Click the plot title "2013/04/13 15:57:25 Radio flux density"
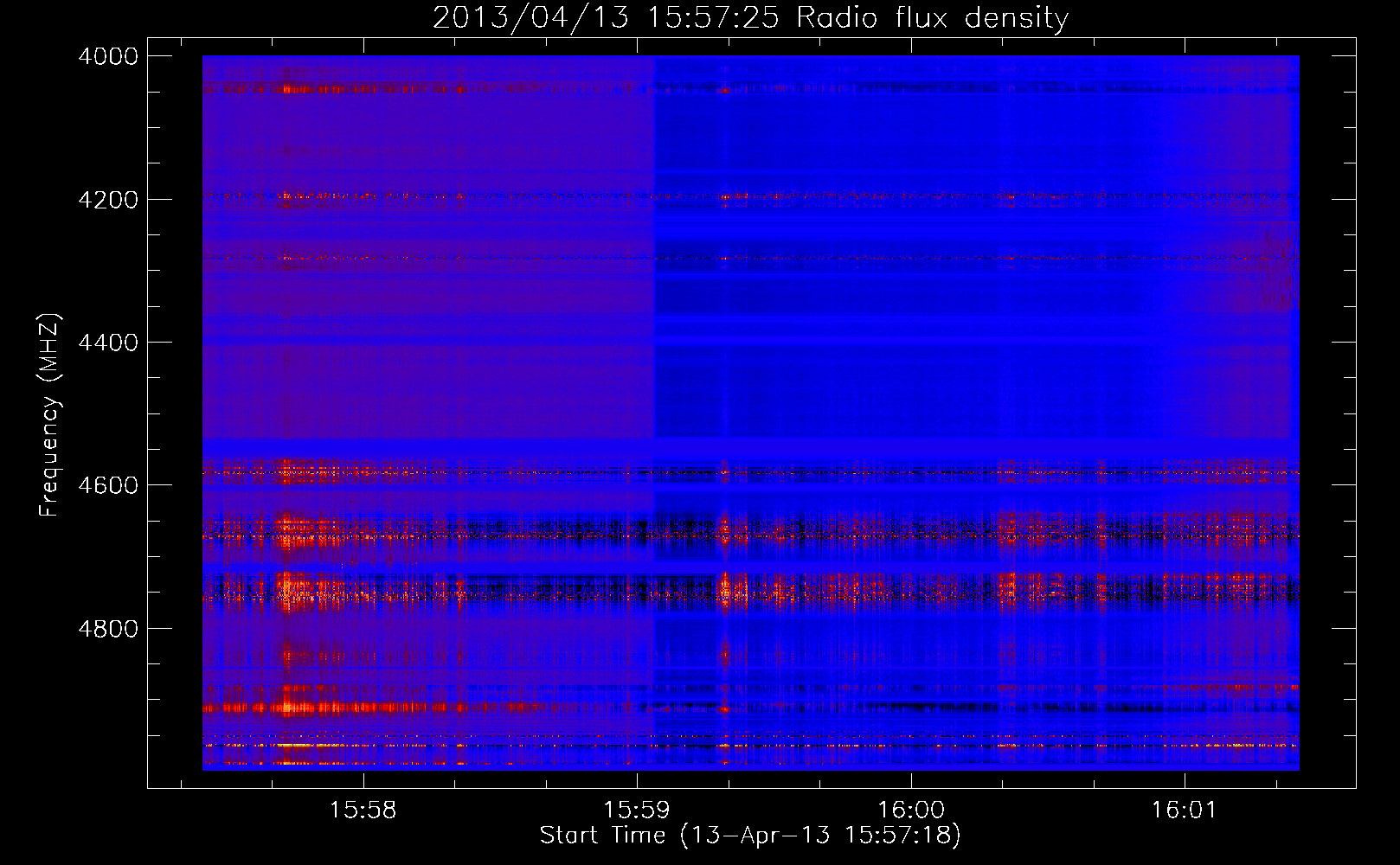This screenshot has width=1400, height=865. (x=750, y=17)
